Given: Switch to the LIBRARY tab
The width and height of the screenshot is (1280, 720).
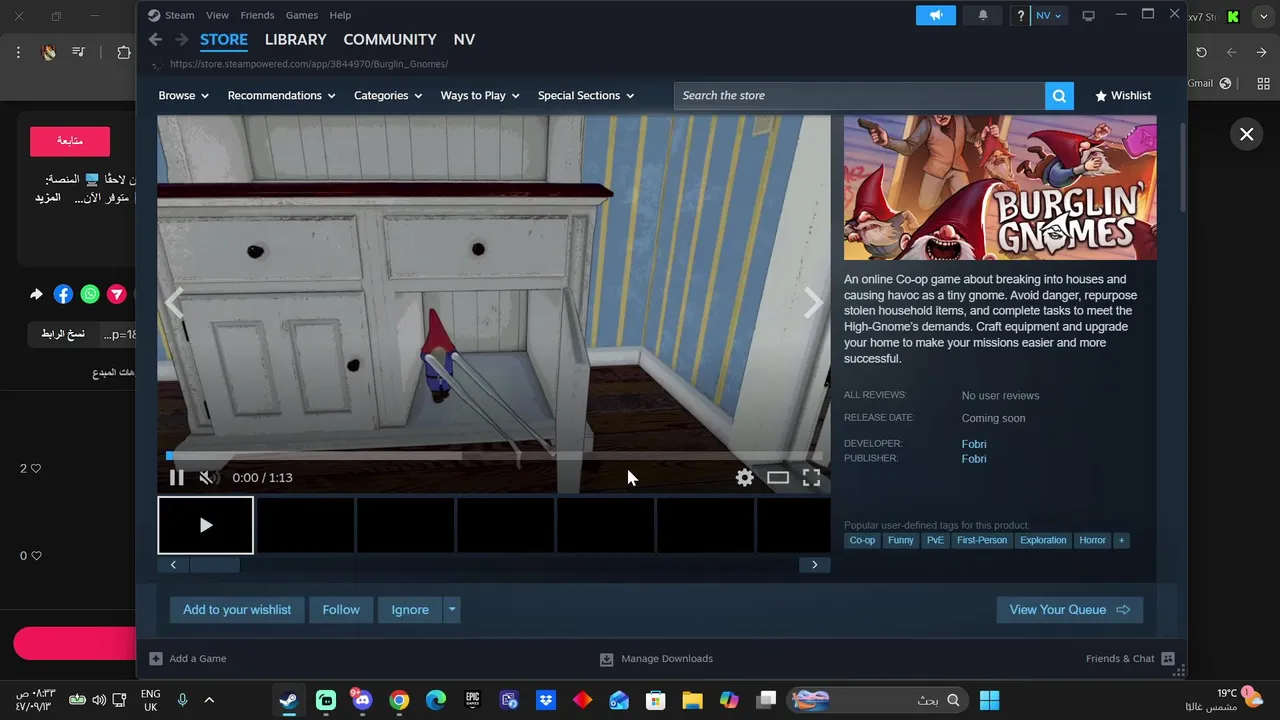Looking at the screenshot, I should (295, 39).
